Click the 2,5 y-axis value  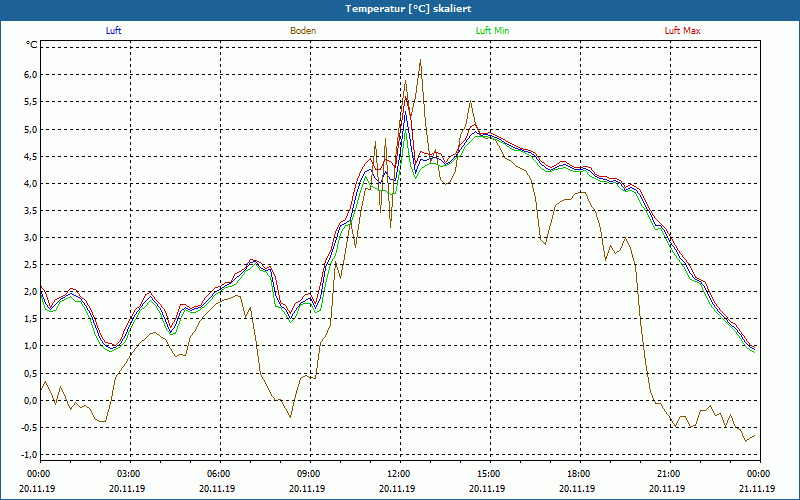(31, 264)
